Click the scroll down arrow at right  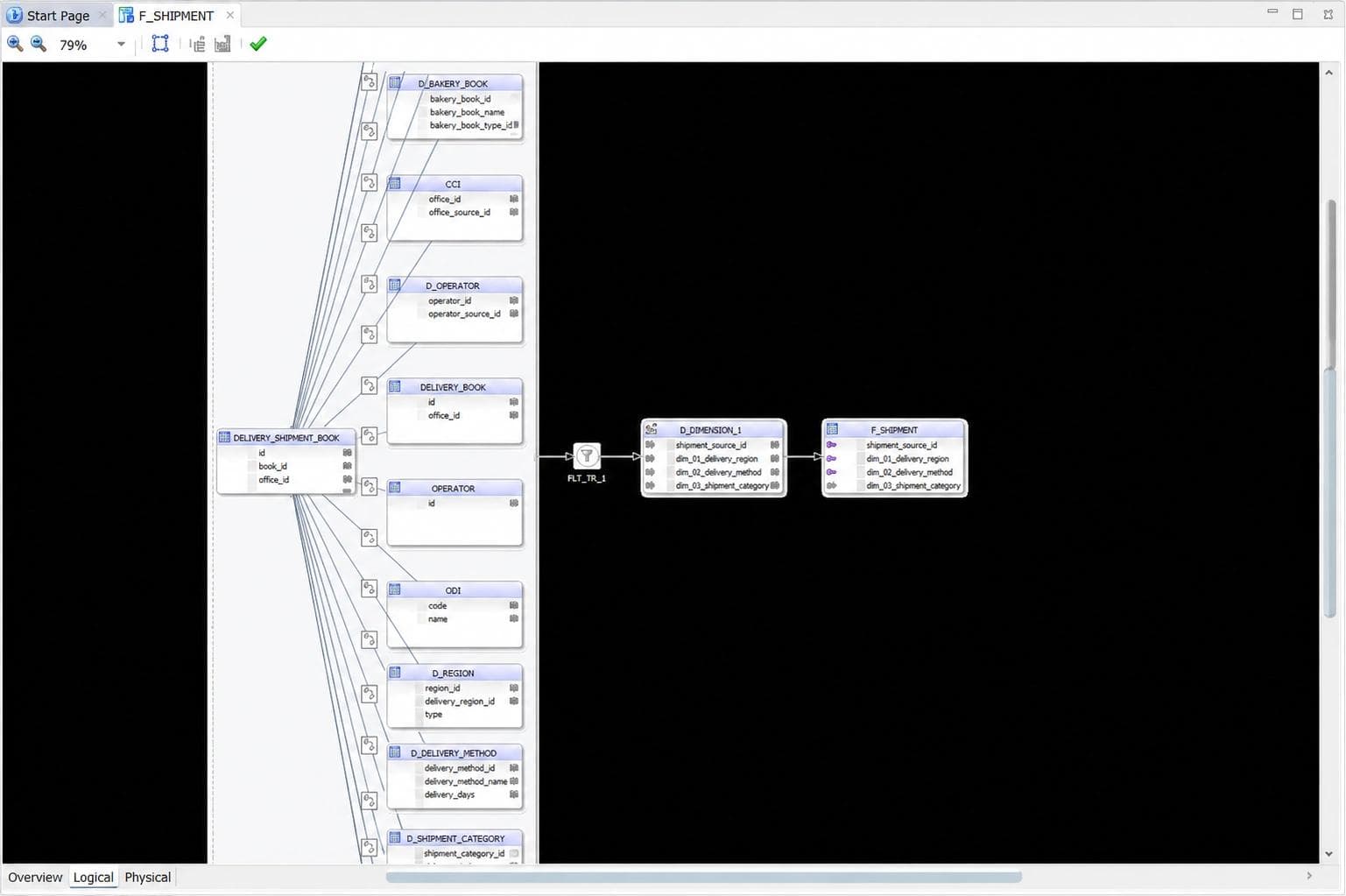pyautogui.click(x=1329, y=854)
